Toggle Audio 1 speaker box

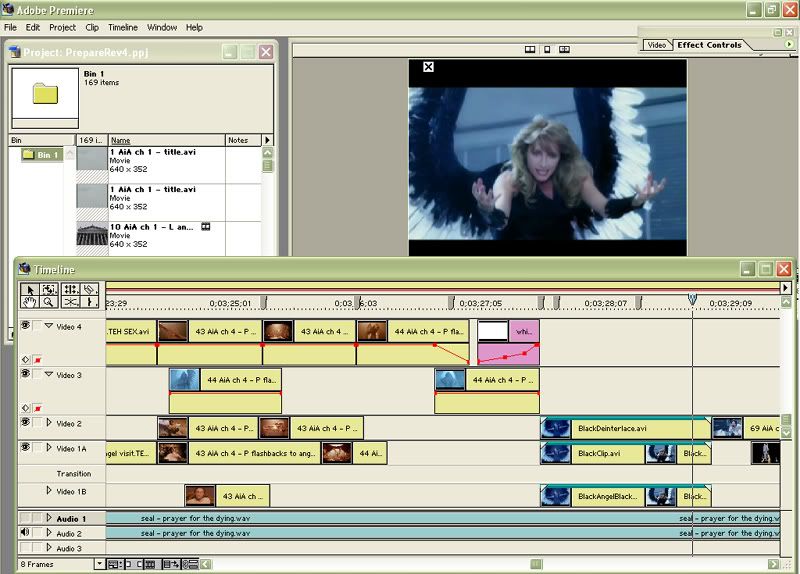tap(25, 518)
